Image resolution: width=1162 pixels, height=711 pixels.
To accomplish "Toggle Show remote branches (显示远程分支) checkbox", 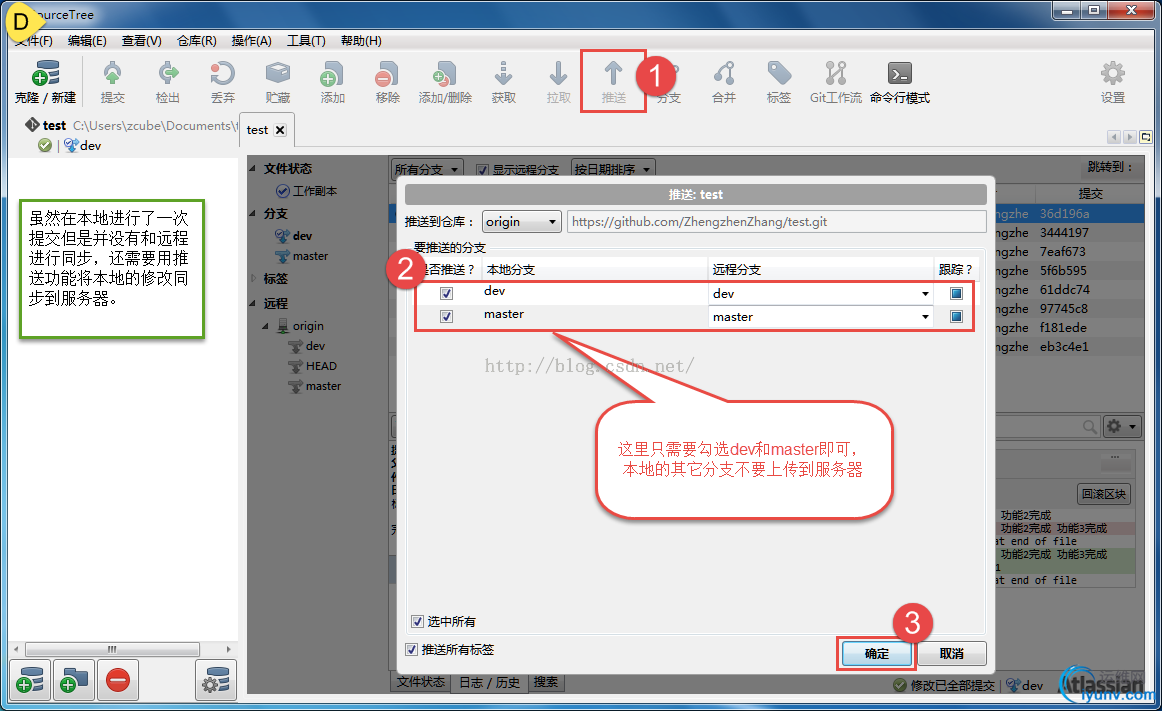I will [x=482, y=170].
